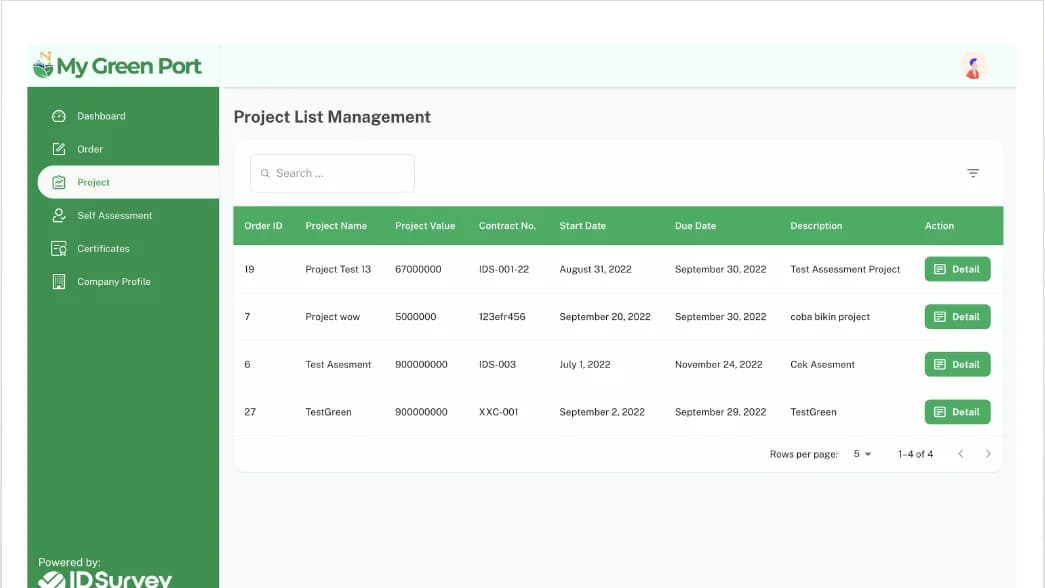Open Detail for Test Asesment

(957, 365)
